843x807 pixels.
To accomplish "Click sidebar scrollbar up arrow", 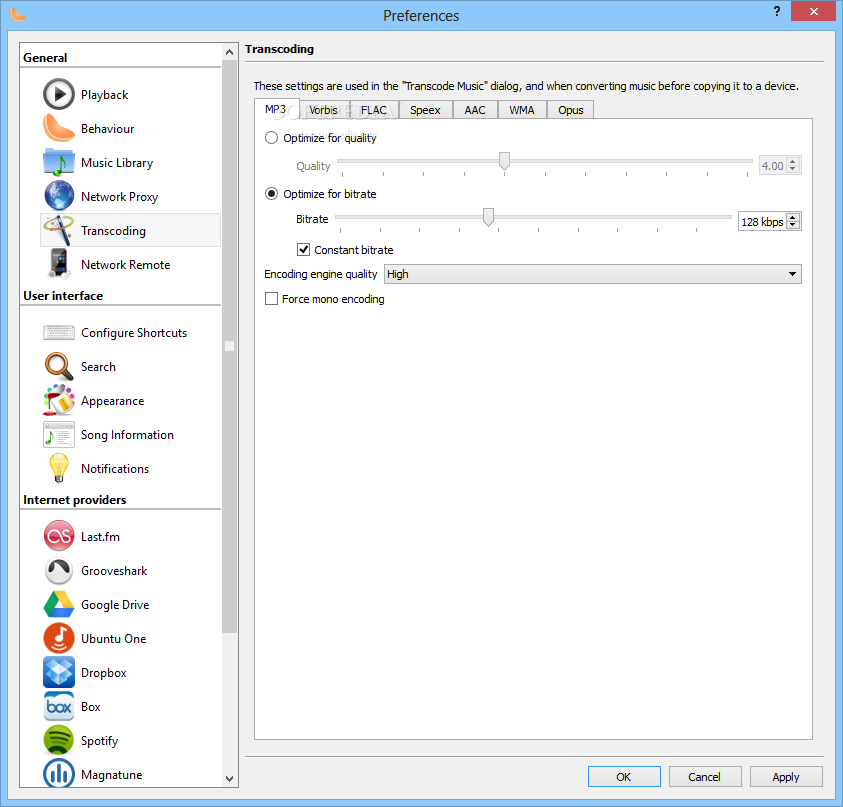I will point(230,52).
